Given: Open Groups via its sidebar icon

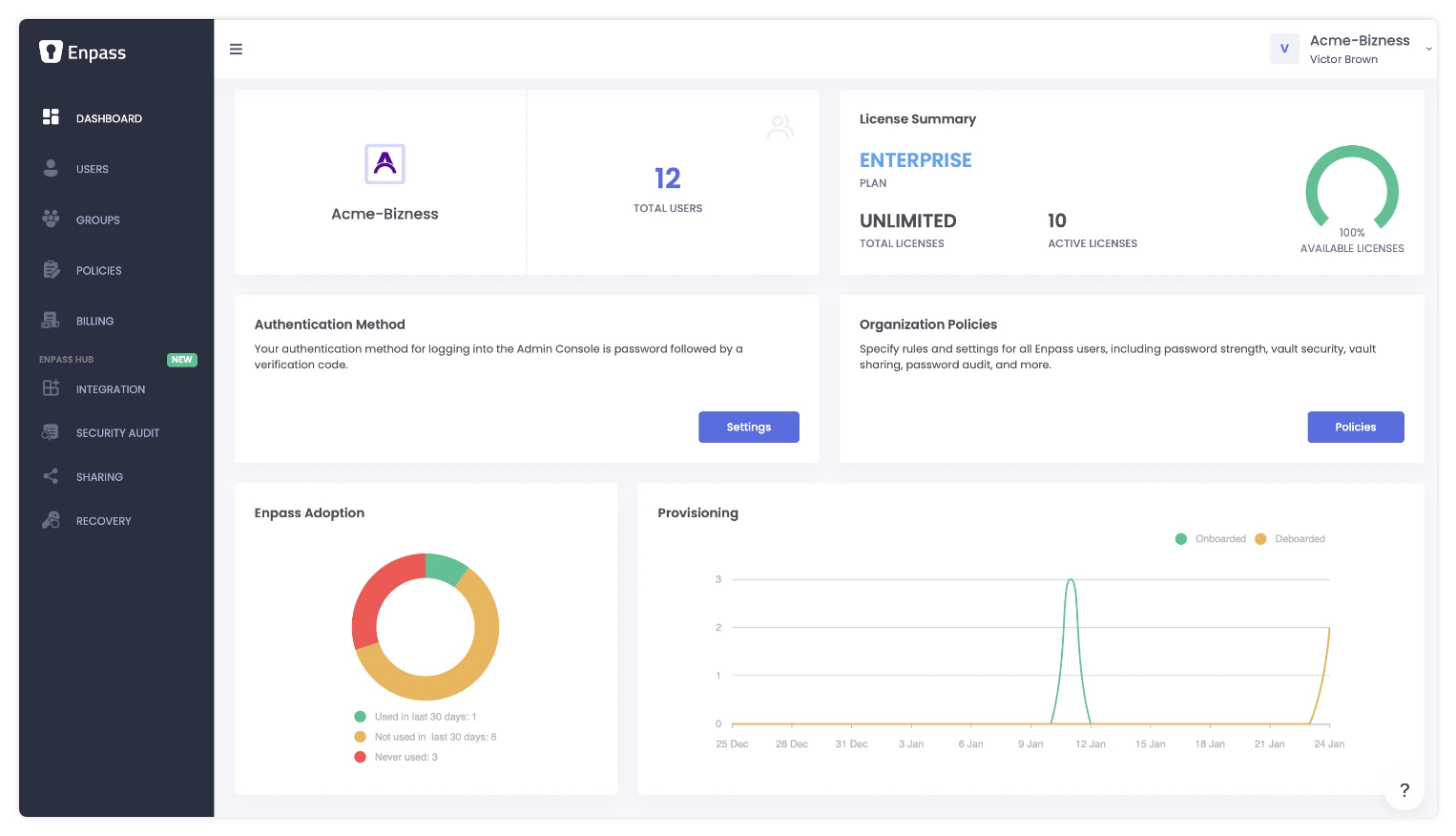Looking at the screenshot, I should click(50, 219).
